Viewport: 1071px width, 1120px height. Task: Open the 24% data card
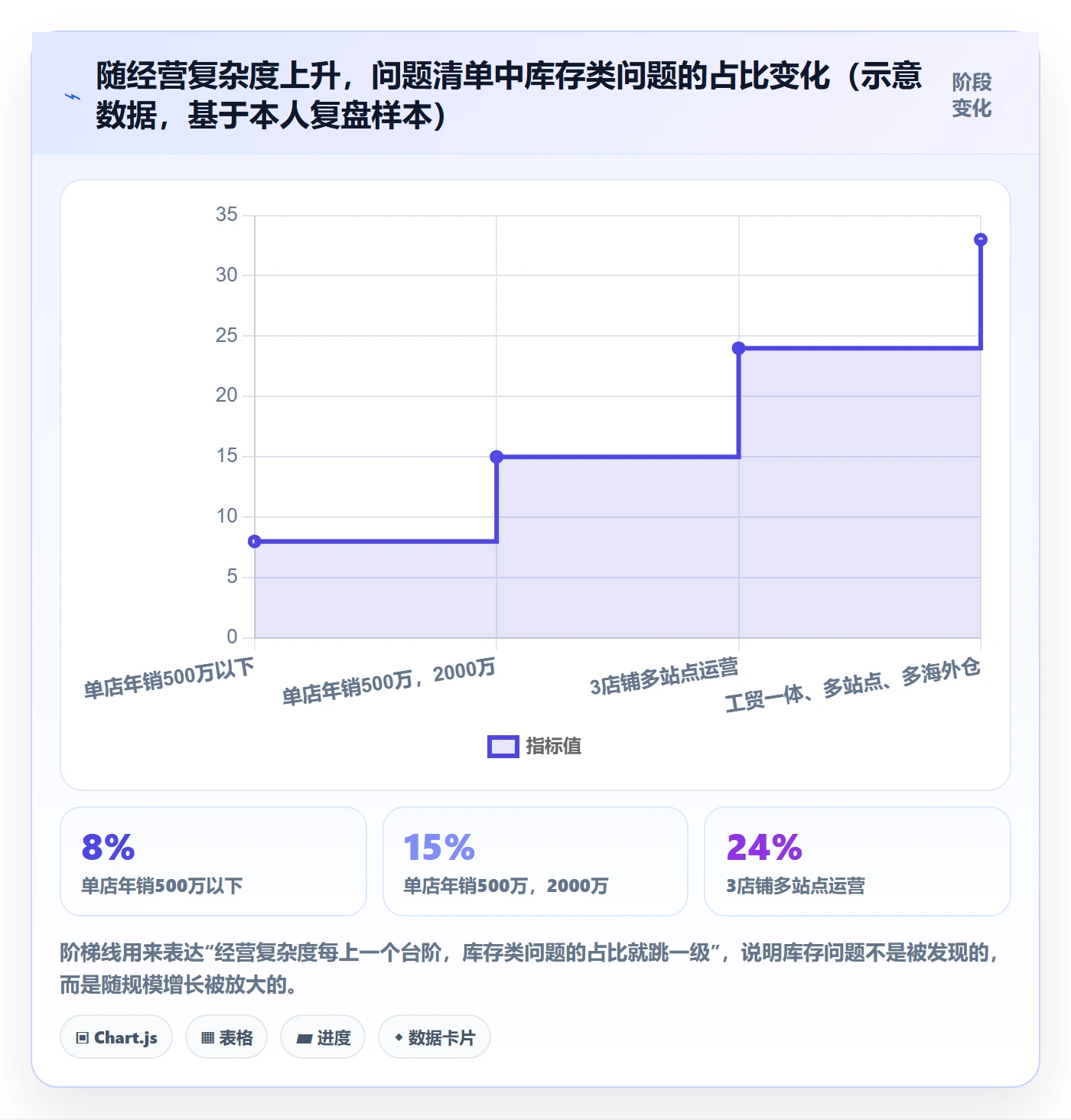[x=858, y=861]
